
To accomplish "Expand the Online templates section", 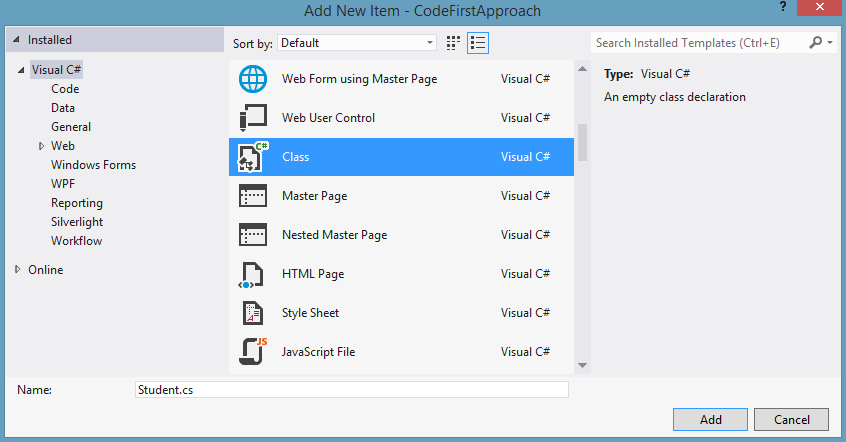I will [x=18, y=270].
